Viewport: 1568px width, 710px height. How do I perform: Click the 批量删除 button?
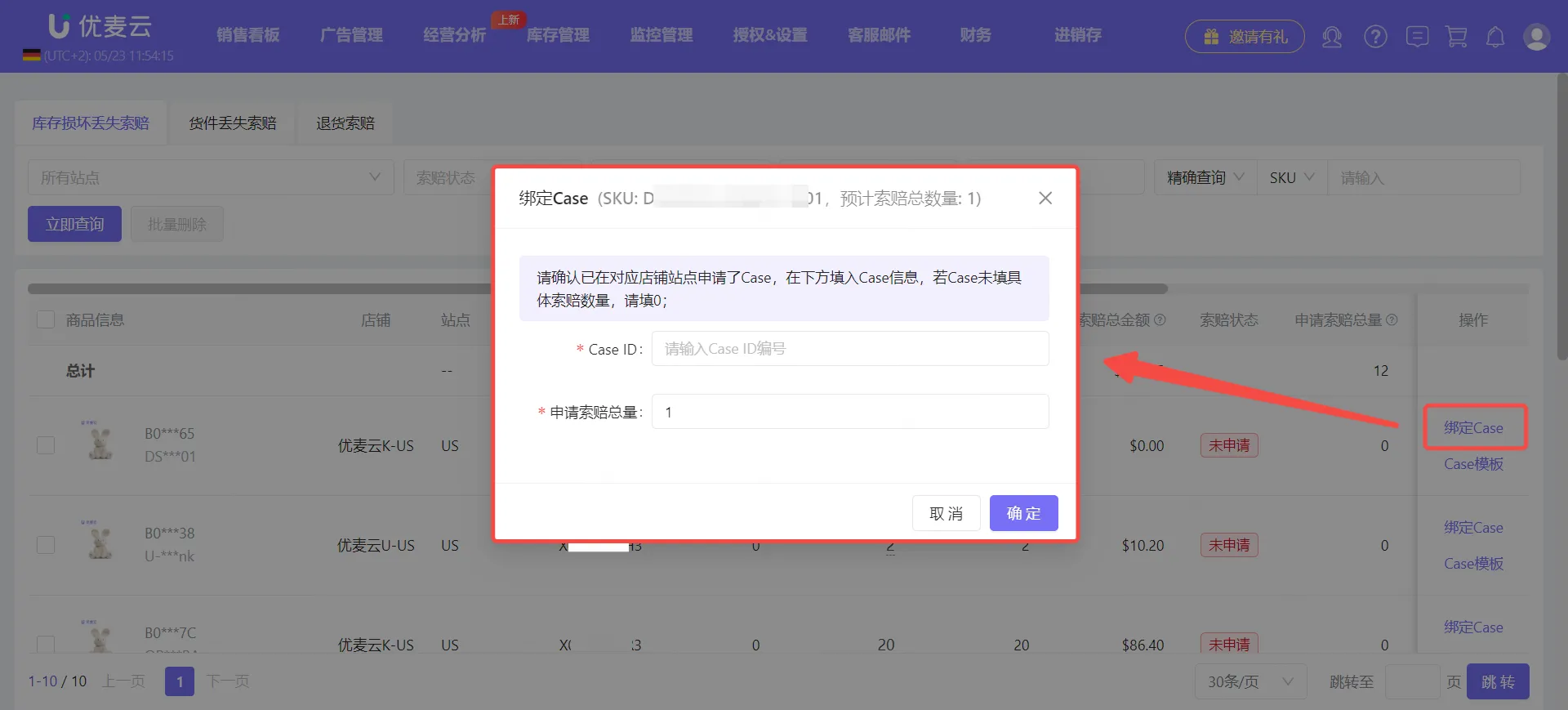[x=177, y=224]
